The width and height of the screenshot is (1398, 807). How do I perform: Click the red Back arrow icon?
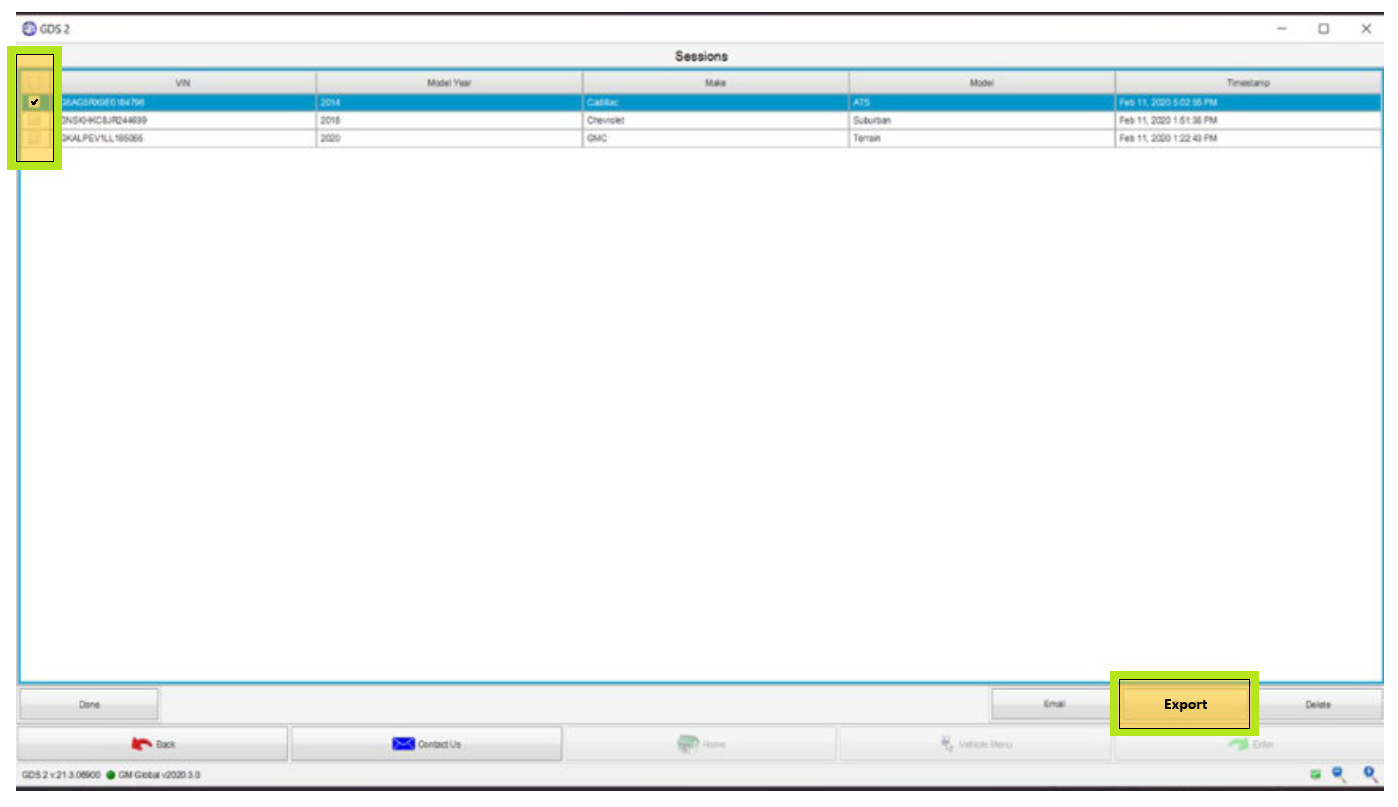point(142,744)
